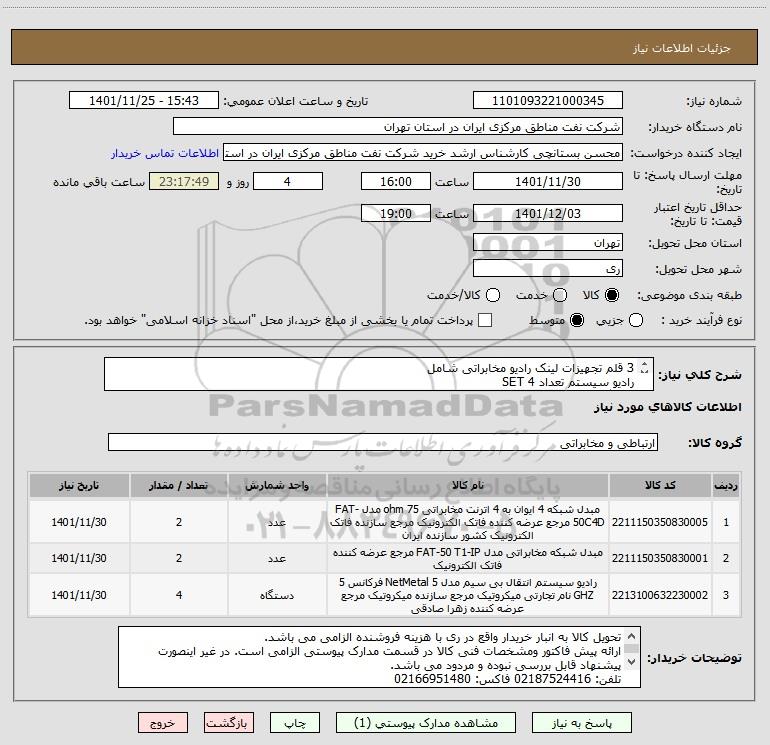This screenshot has width=770, height=745.
Task: Open اطلاعات تماس خریدار link
Action: point(165,153)
